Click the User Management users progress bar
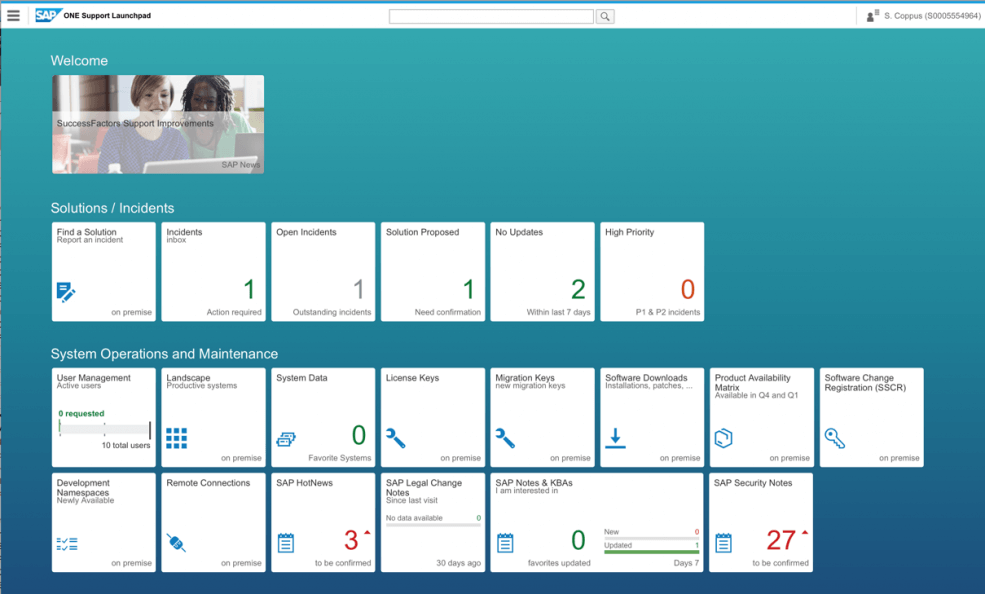The height and width of the screenshot is (594, 985). tap(104, 429)
